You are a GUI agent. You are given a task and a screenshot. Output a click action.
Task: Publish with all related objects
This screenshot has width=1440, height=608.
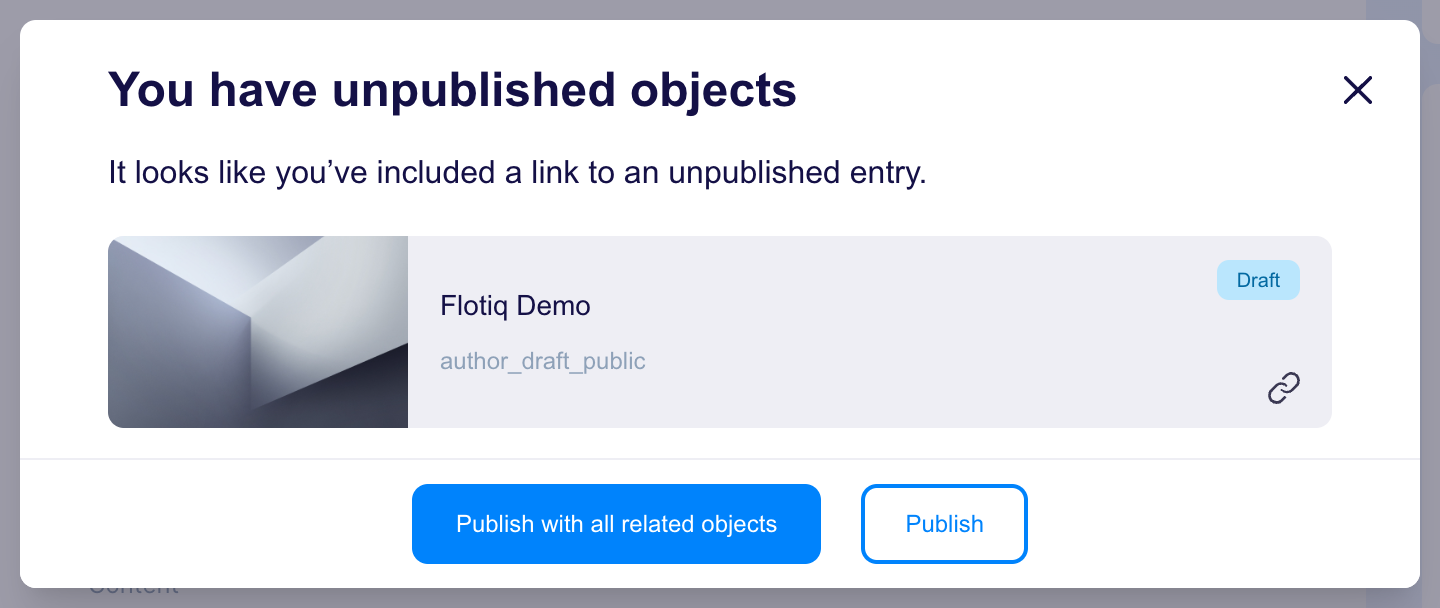tap(616, 524)
